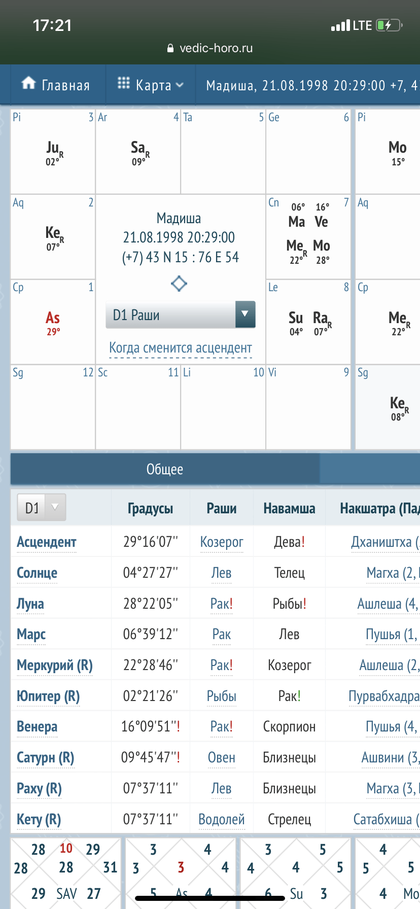Tap the lock icon beside vedic-horo.ru
This screenshot has height=909, width=420.
pyautogui.click(x=170, y=49)
